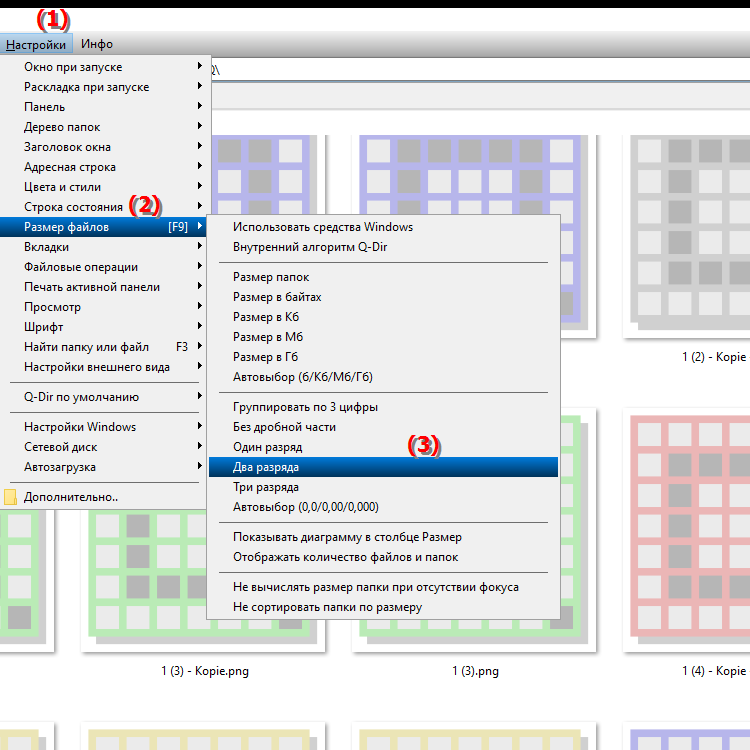Choose Размер в Гб

tap(383, 357)
